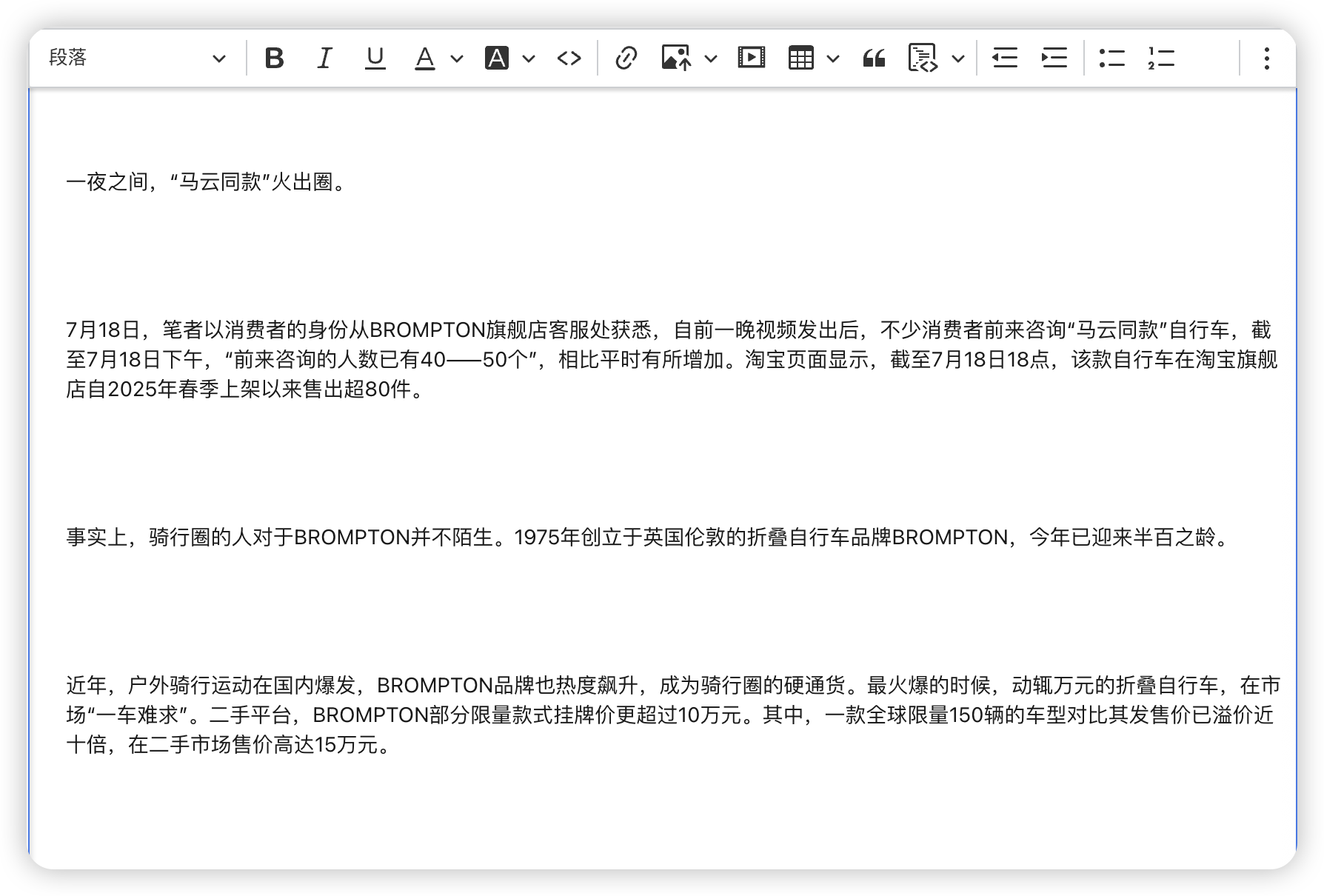Toggle italic formatting

[324, 58]
